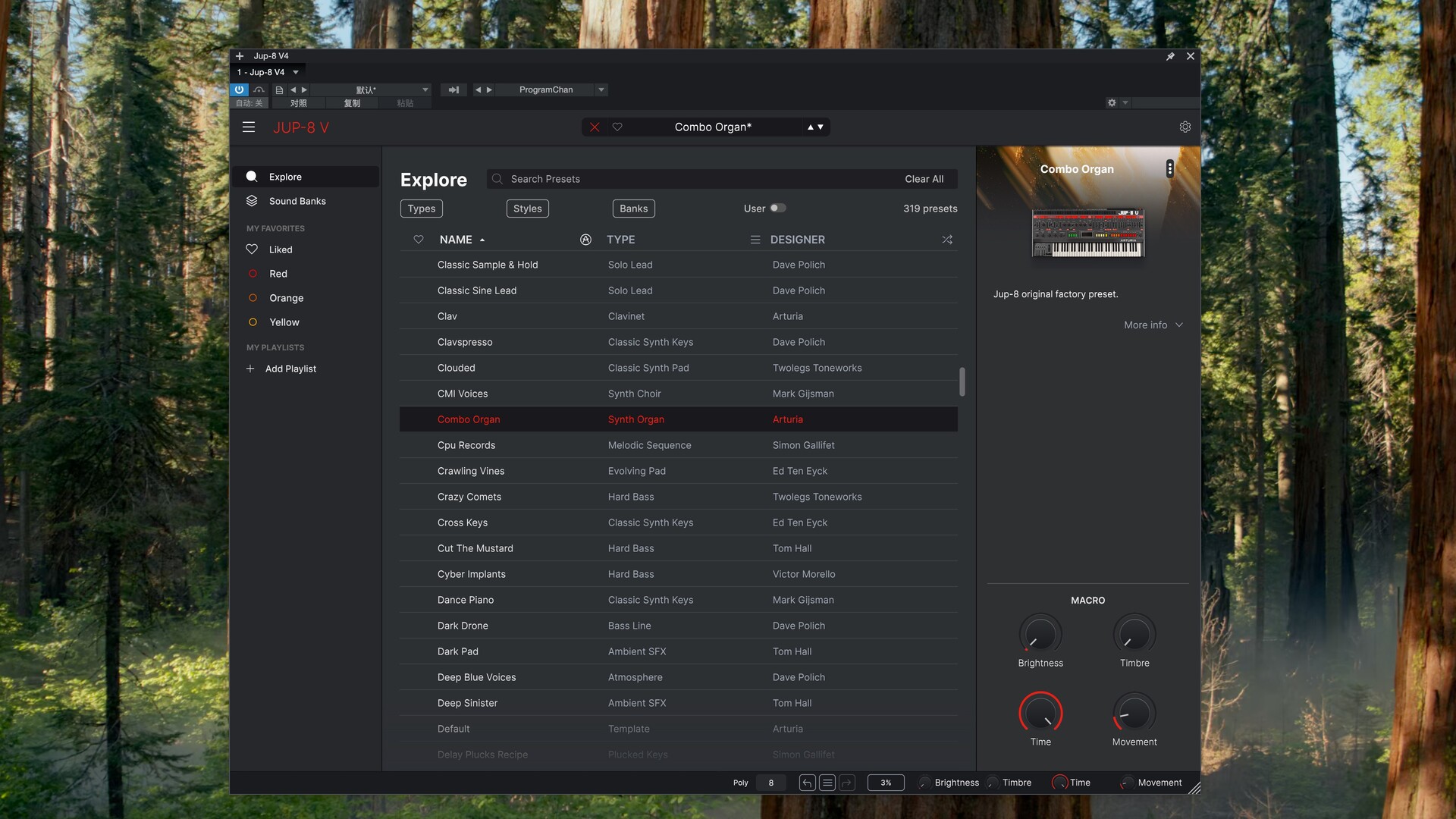Open the JUP-8 V hamburger main menu

click(x=249, y=127)
